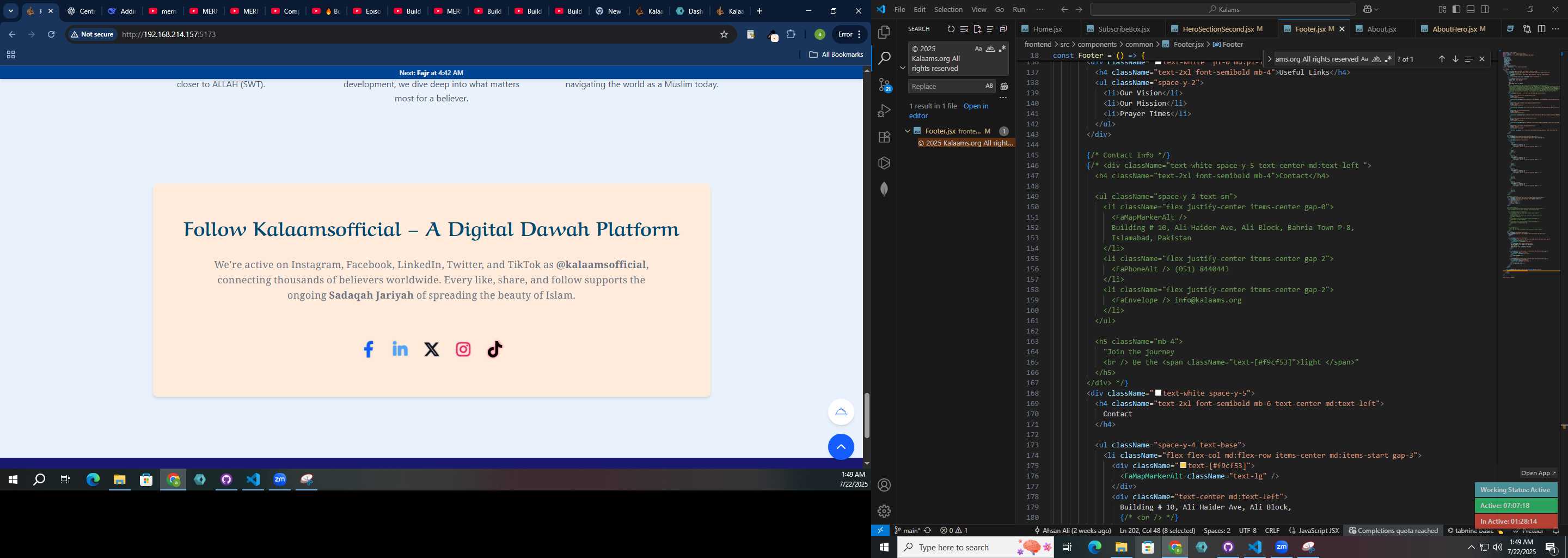Toggle regex option in find widget
The width and height of the screenshot is (1568, 558).
point(1388,59)
